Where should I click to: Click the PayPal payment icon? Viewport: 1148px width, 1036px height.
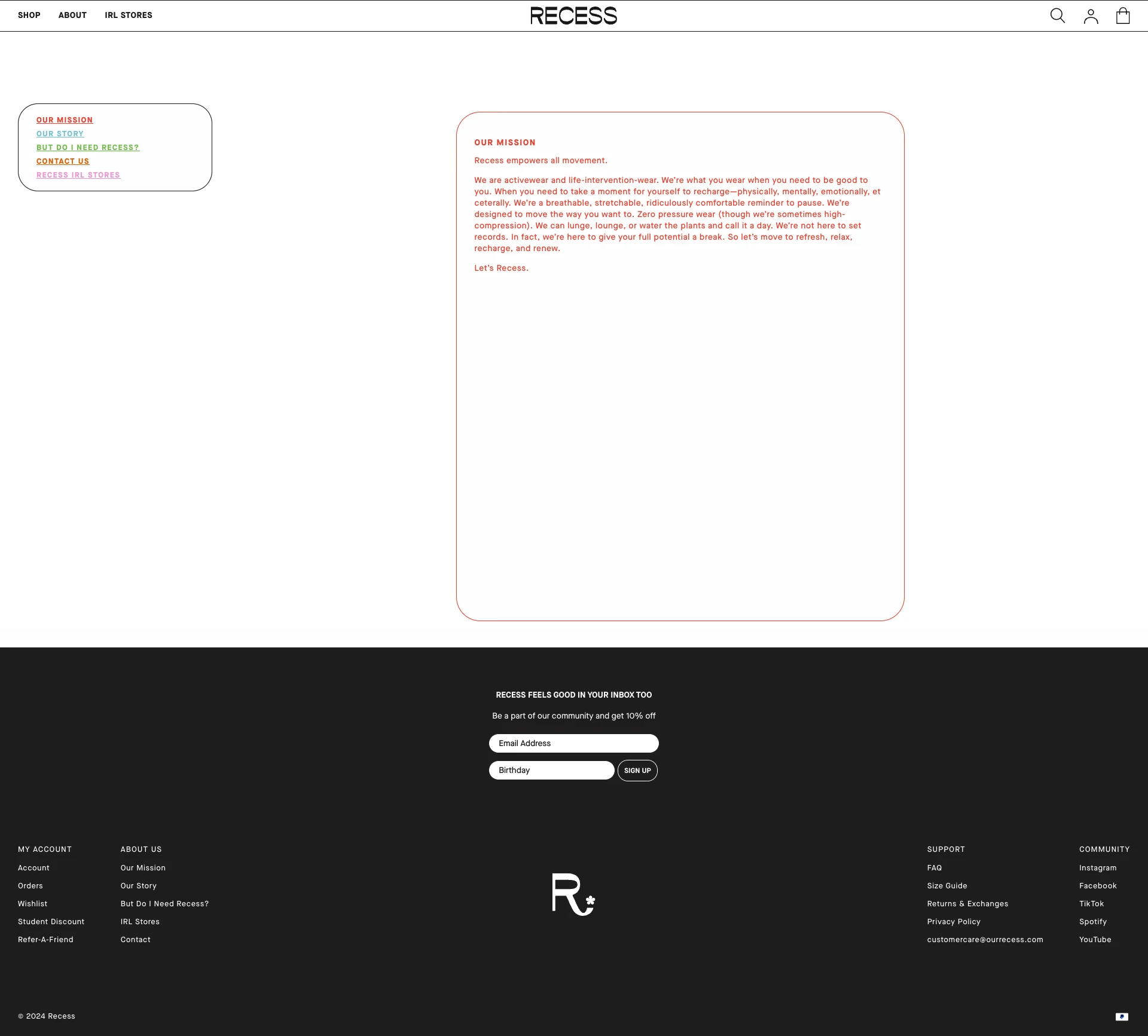point(1122,1016)
